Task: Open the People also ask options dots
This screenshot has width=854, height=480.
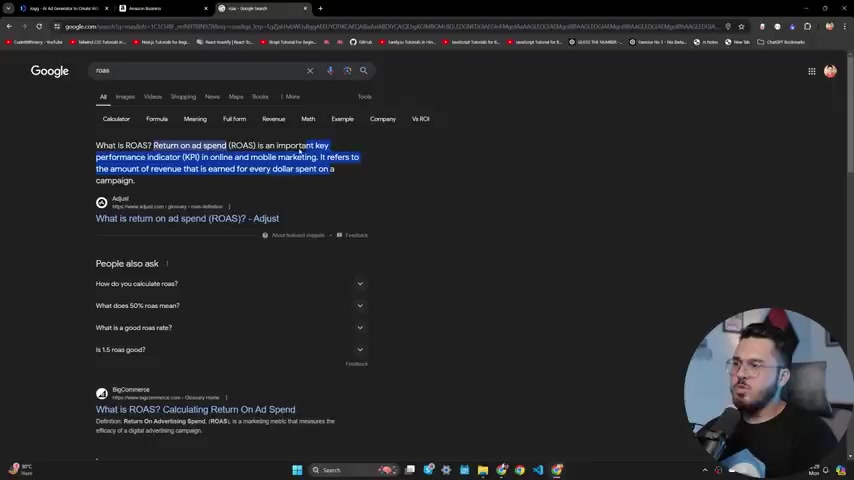Action: pos(167,264)
